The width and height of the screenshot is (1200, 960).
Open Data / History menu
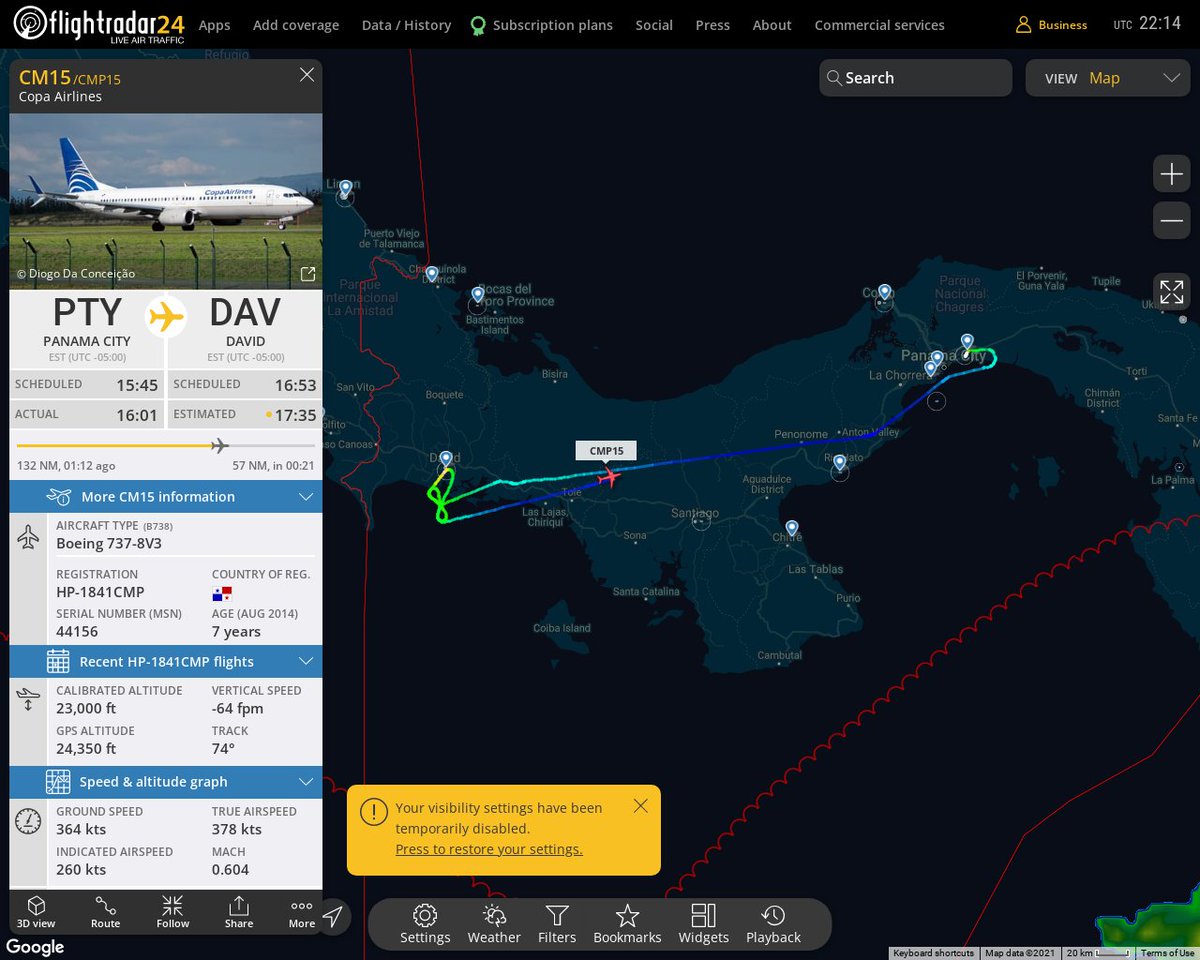[406, 25]
